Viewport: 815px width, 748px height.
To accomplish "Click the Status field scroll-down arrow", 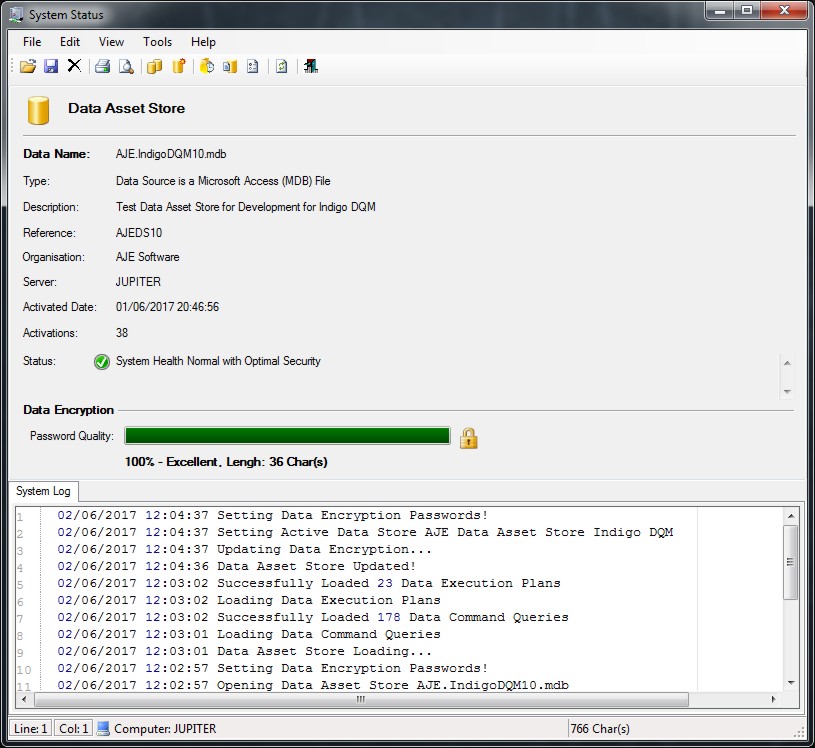I will (x=787, y=391).
